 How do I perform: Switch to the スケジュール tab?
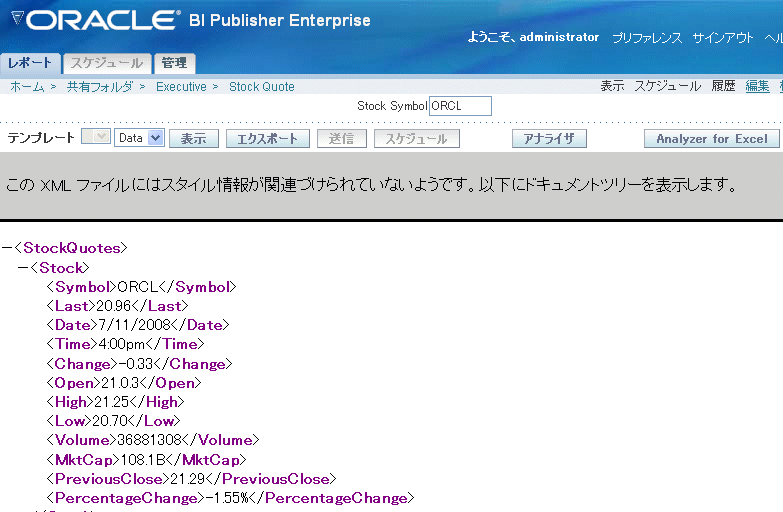(x=107, y=63)
